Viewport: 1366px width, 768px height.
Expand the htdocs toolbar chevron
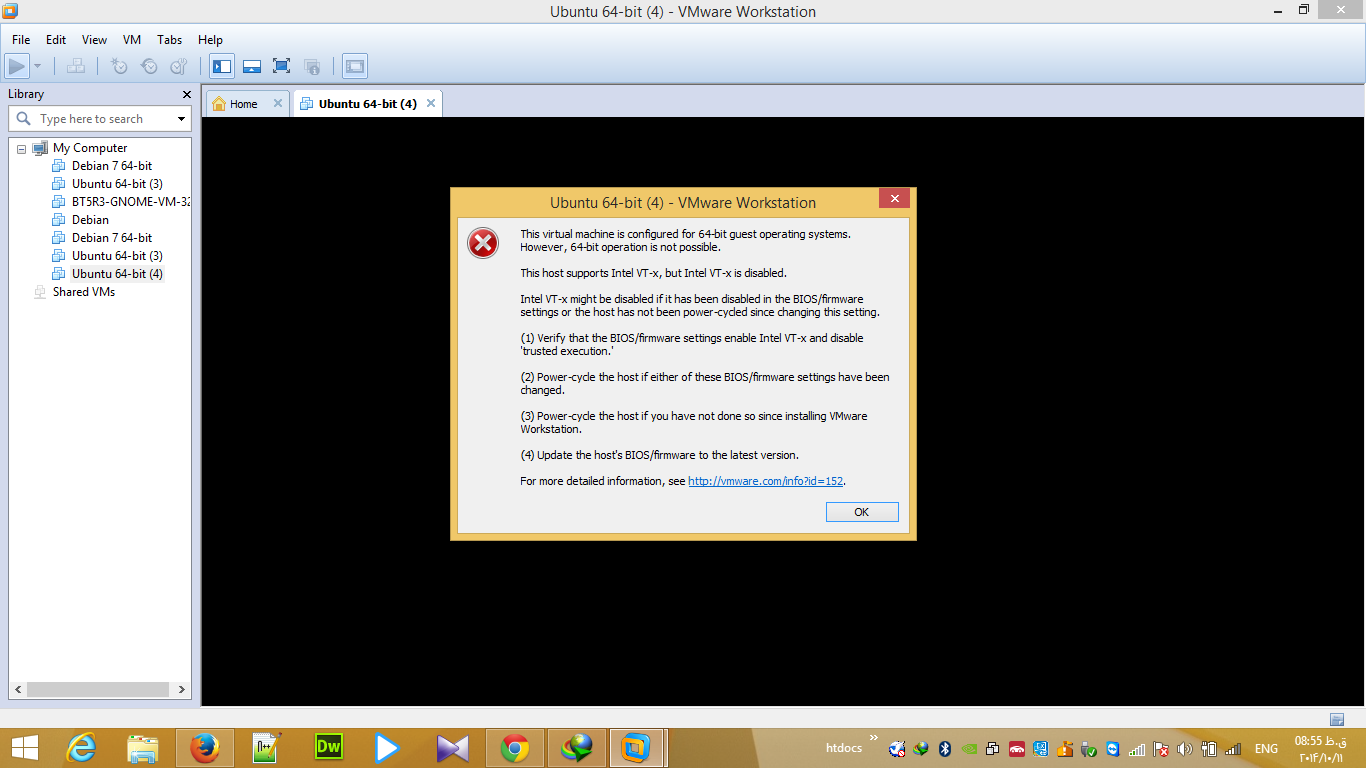click(874, 739)
